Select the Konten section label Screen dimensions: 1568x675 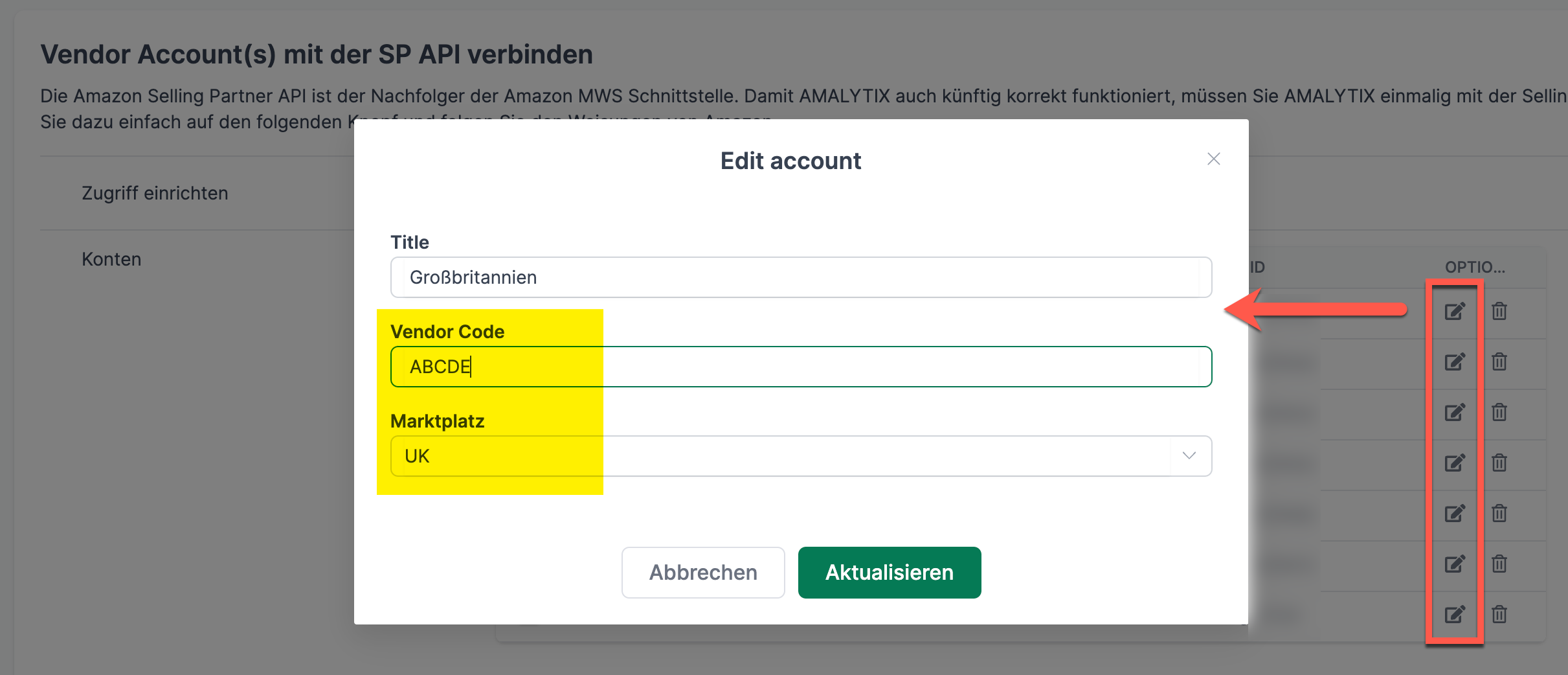tap(111, 259)
